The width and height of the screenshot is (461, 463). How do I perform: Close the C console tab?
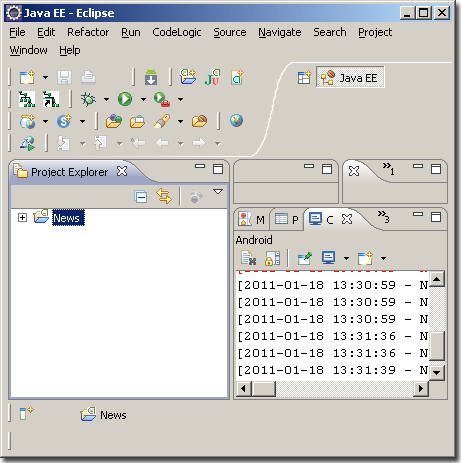[x=347, y=219]
